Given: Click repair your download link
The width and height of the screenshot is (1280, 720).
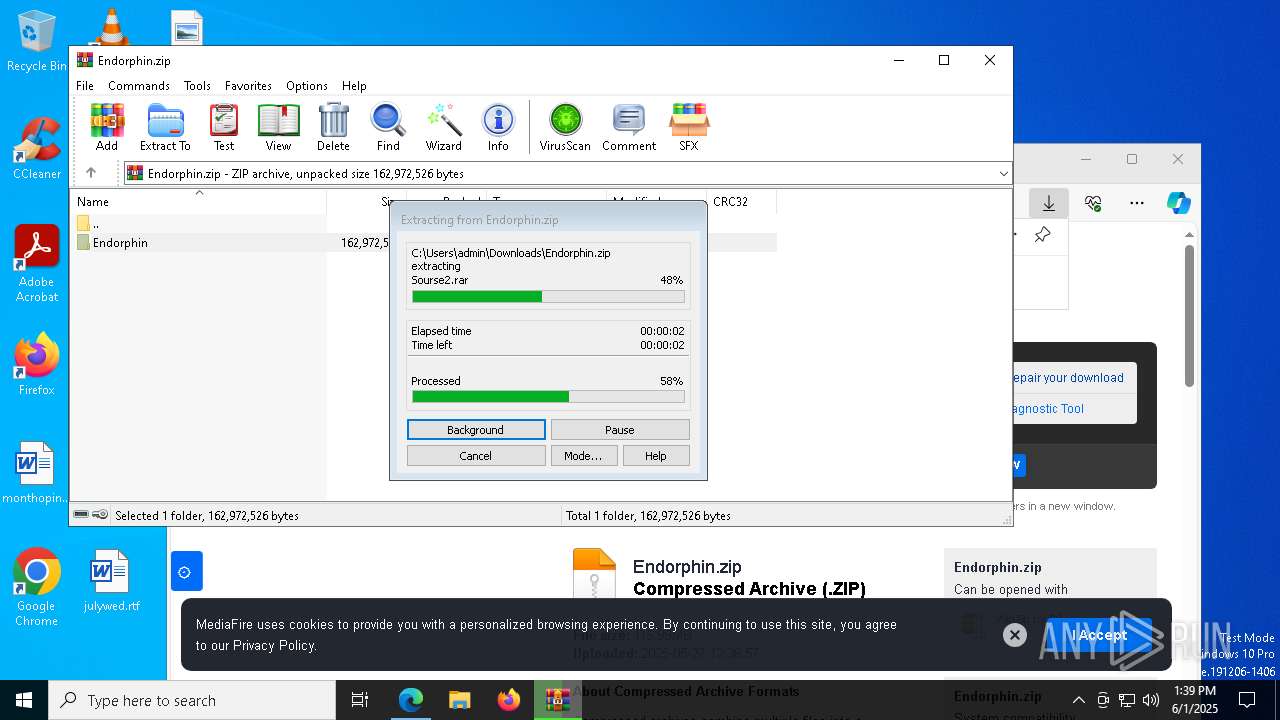Looking at the screenshot, I should pyautogui.click(x=1068, y=378).
